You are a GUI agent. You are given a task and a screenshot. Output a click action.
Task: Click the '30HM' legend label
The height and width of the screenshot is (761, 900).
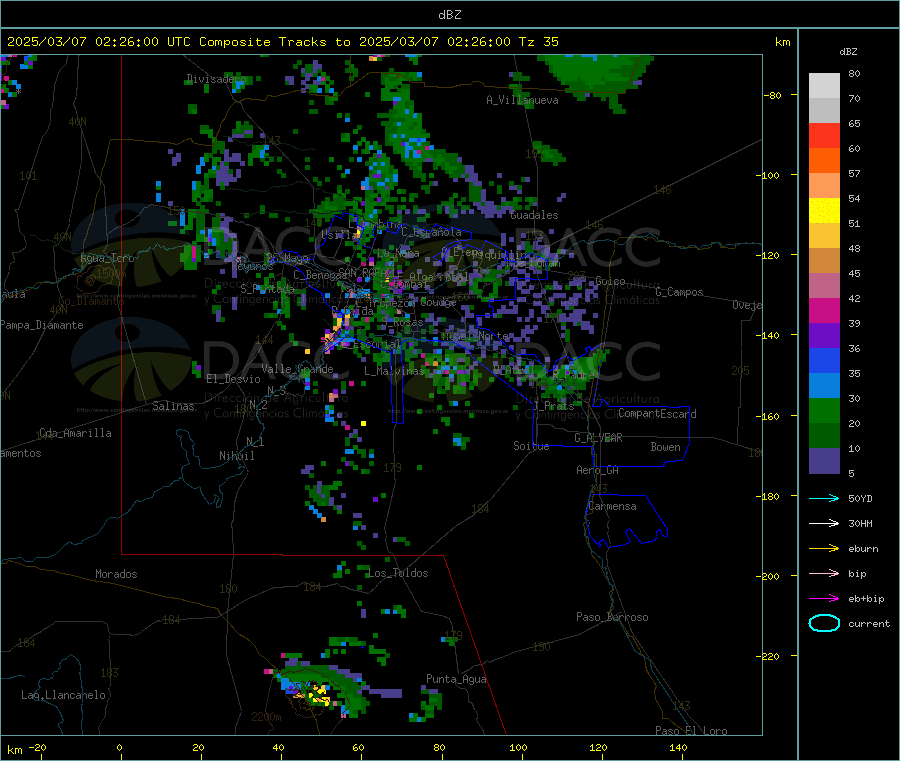point(860,523)
